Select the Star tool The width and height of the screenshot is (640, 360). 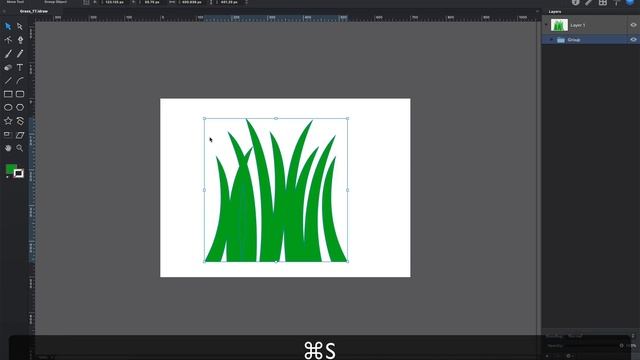[x=8, y=121]
